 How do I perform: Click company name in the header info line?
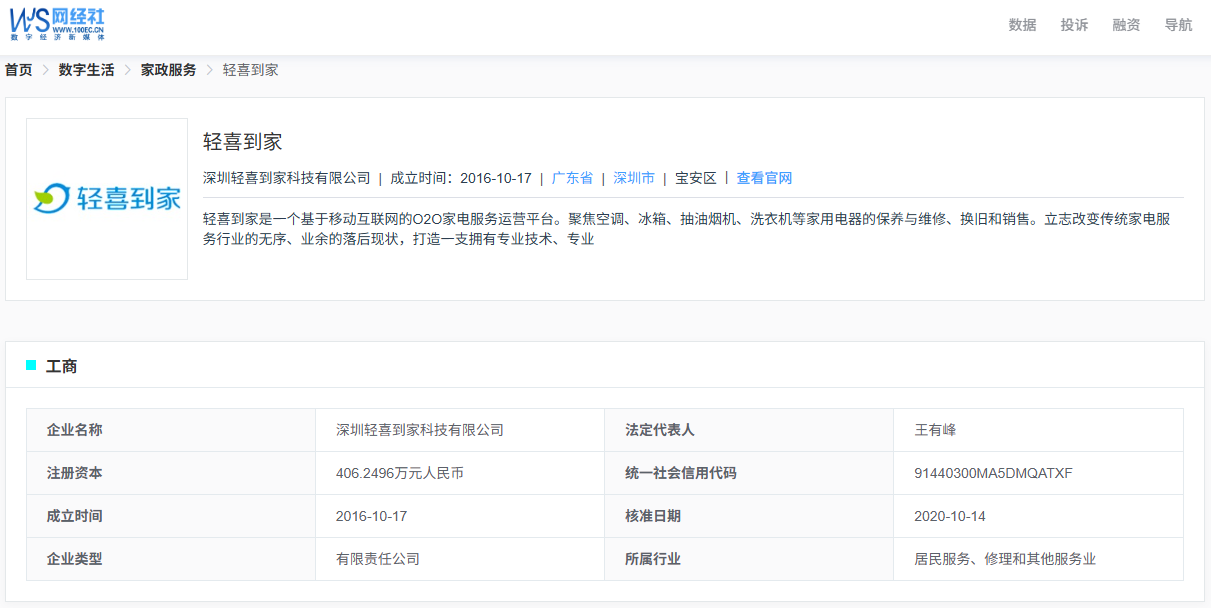click(287, 178)
